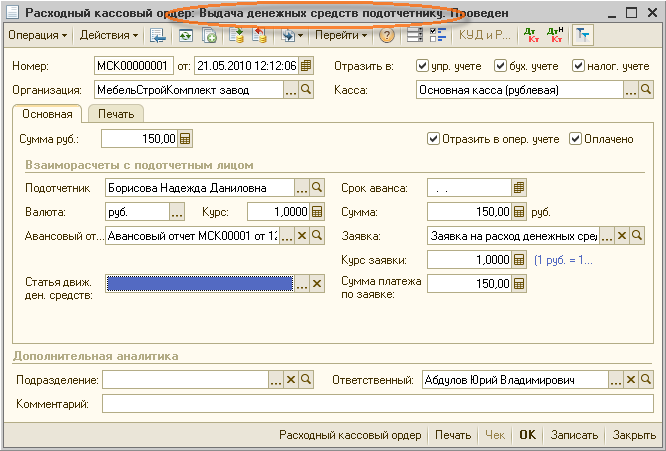The image size is (666, 451).
Task: Toggle налог. учете checkbox
Action: [x=578, y=66]
